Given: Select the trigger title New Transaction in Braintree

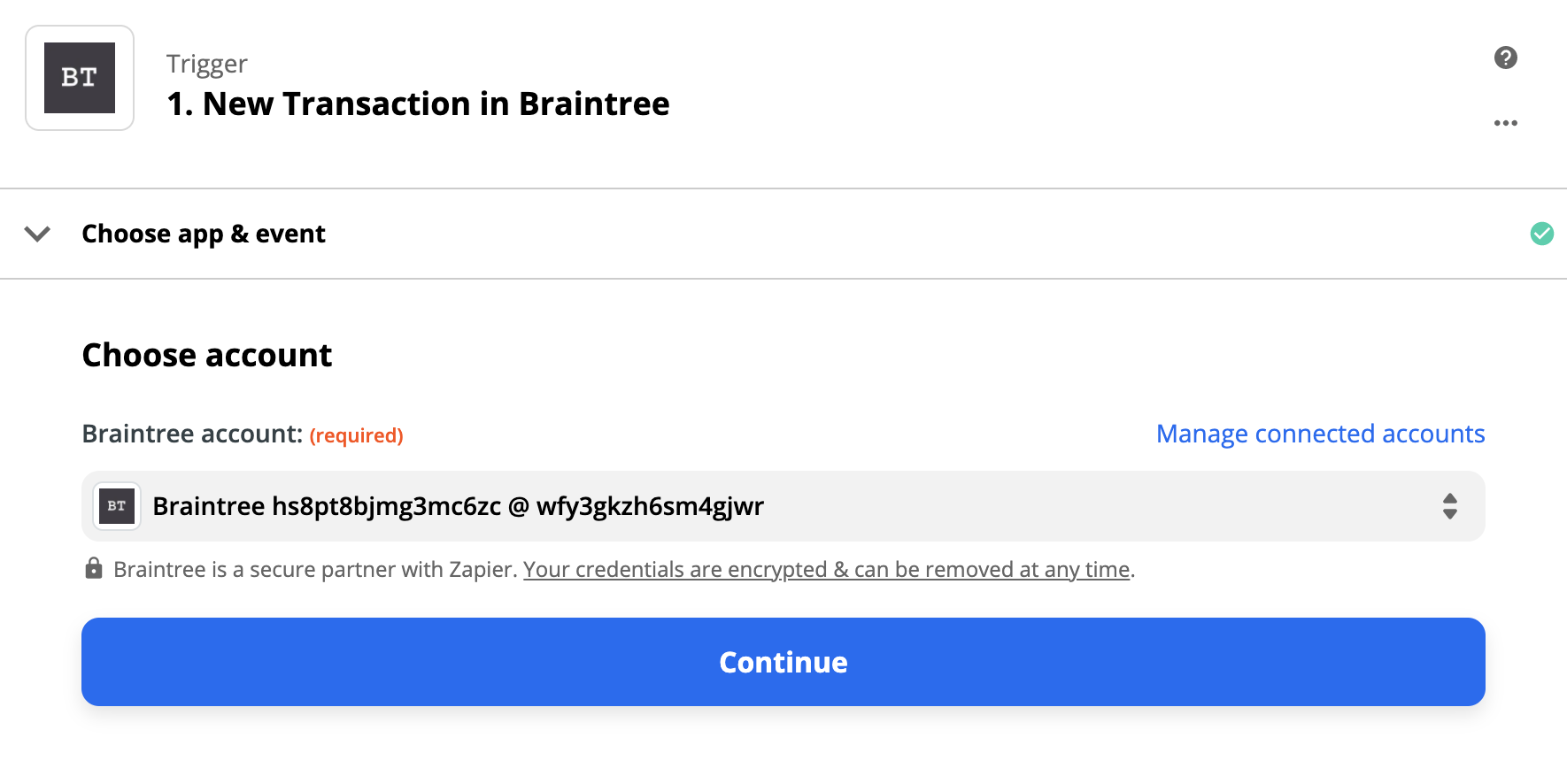Looking at the screenshot, I should pyautogui.click(x=418, y=104).
